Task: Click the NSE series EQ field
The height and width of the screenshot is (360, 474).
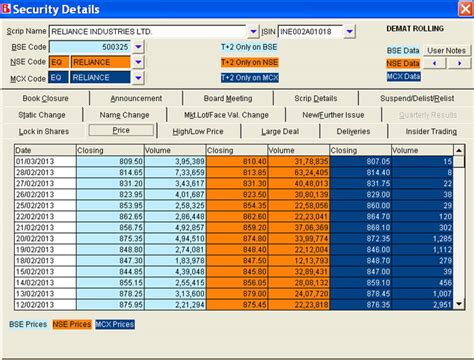Action: point(59,62)
